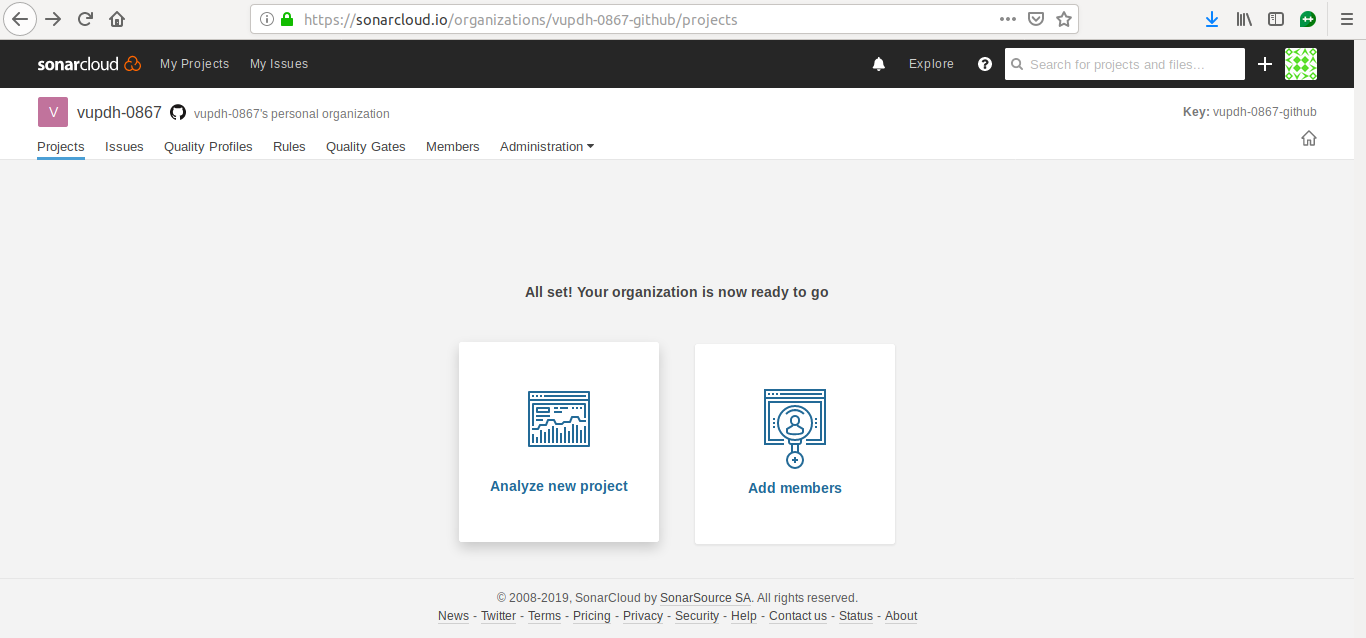Open the Quality Gates tab
Image resolution: width=1366 pixels, height=638 pixels.
366,147
